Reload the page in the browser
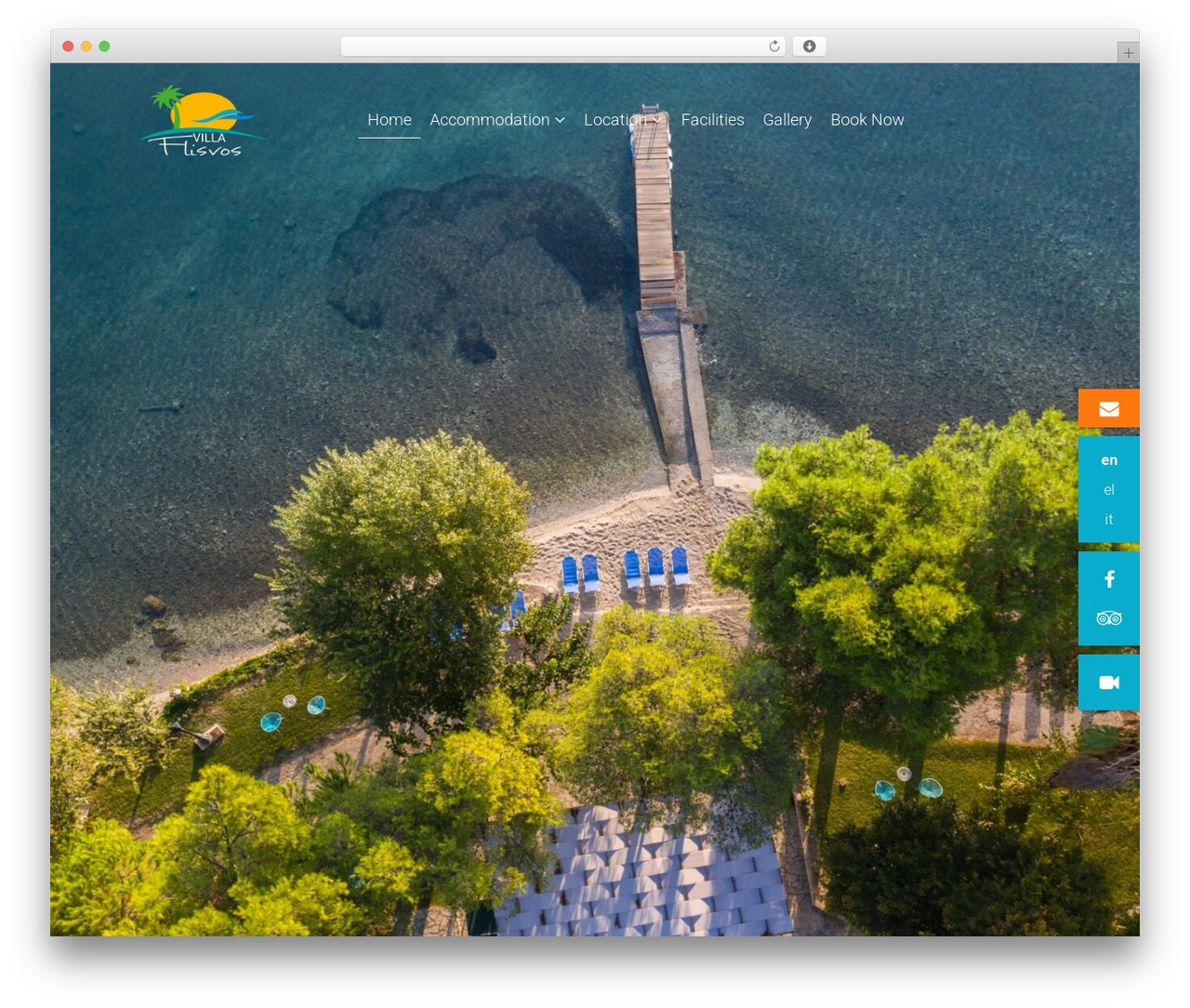 (773, 46)
